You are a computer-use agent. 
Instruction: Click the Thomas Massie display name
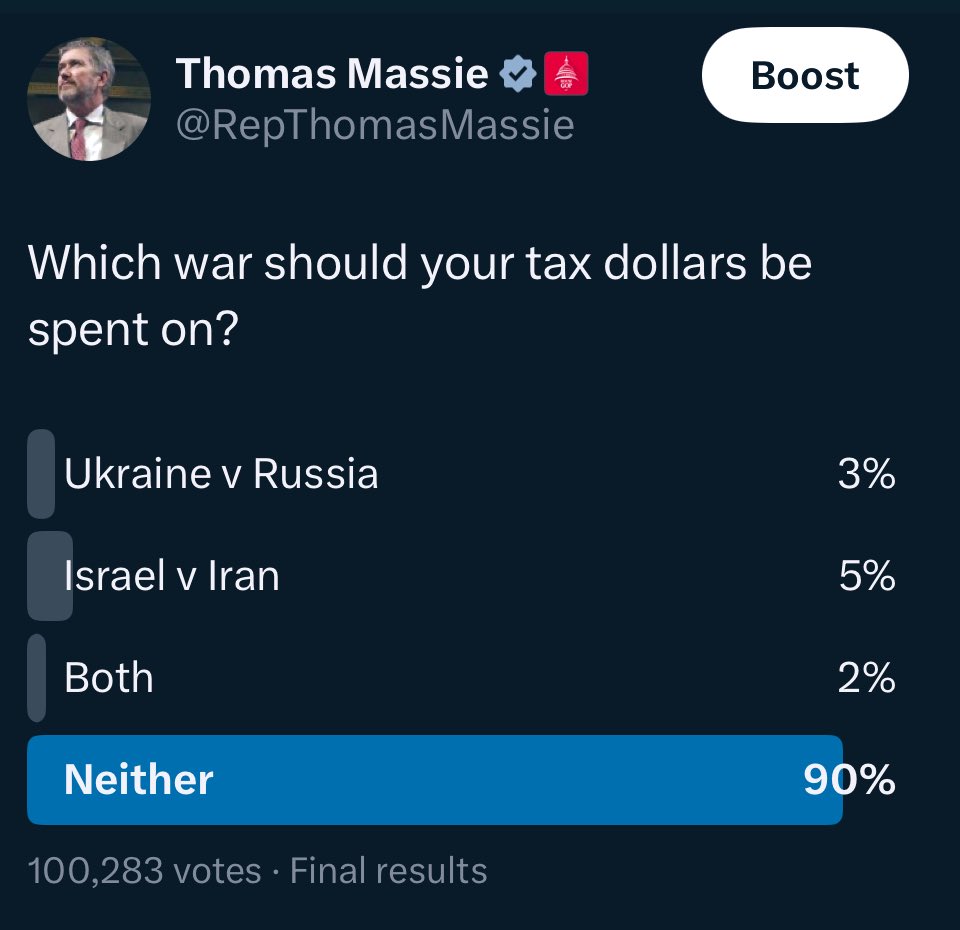tap(332, 75)
